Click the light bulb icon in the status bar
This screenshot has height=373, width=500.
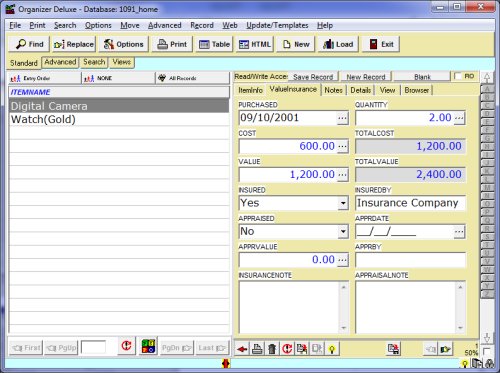click(465, 364)
